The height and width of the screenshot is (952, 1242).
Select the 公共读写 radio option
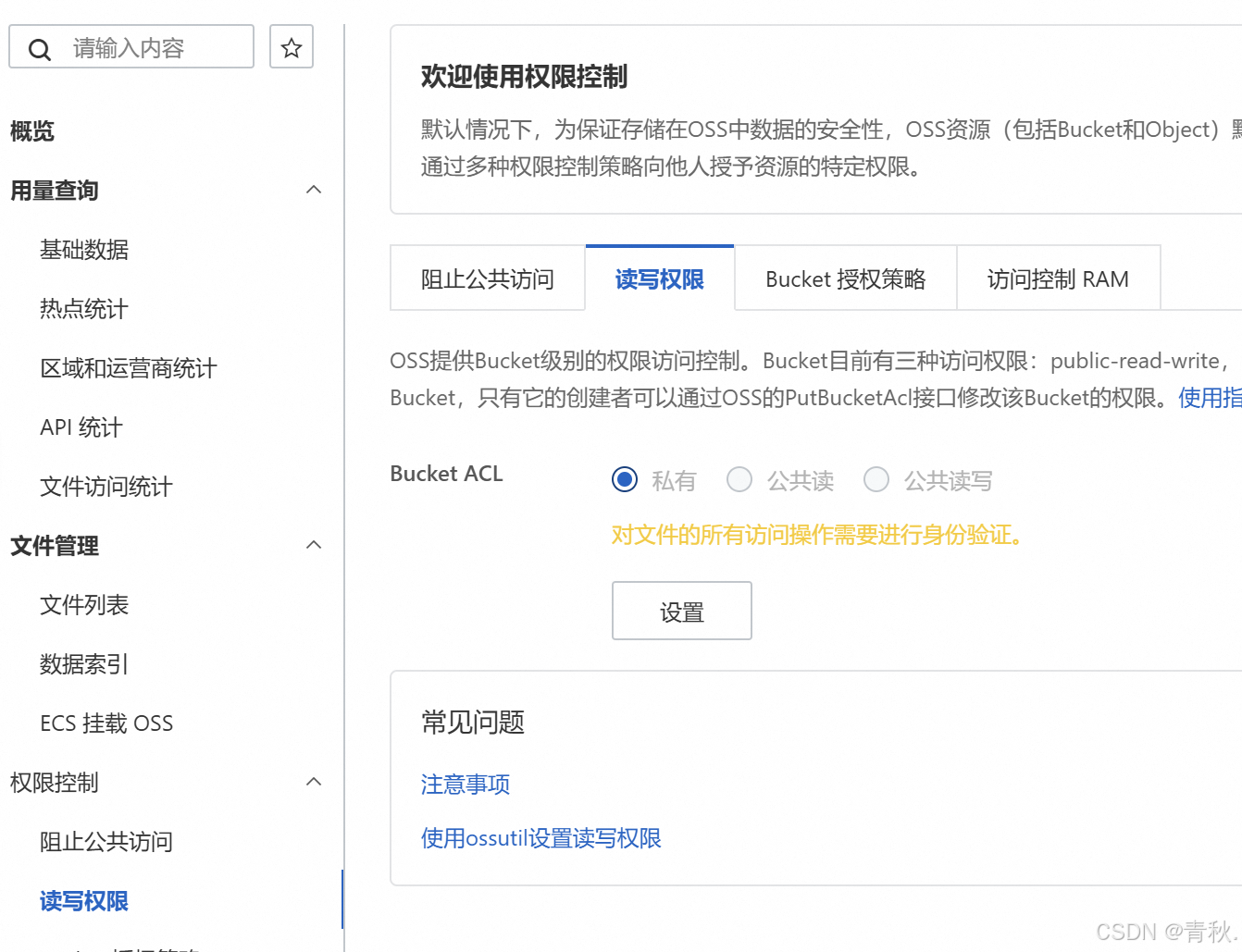pos(876,479)
